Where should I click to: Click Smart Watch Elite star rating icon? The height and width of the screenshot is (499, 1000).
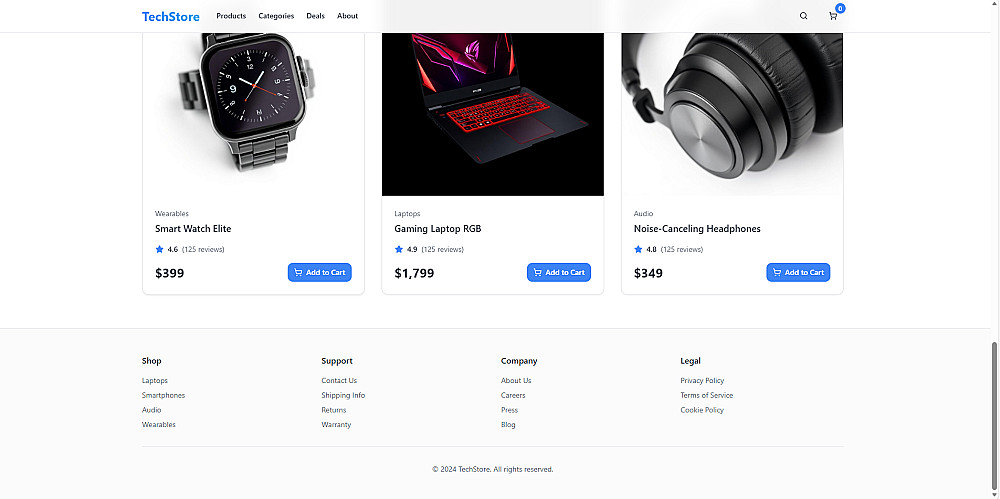159,250
